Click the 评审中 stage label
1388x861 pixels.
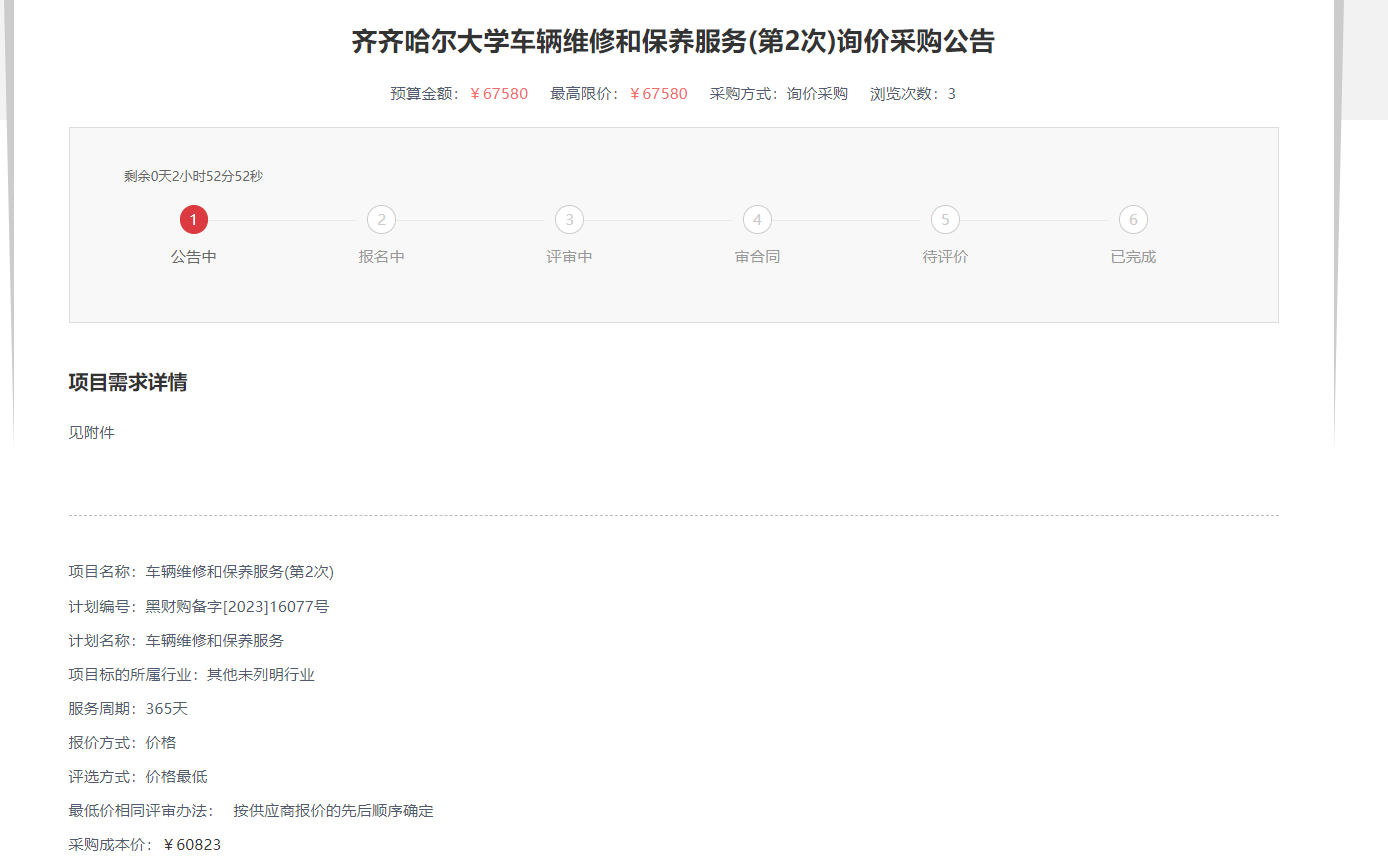[x=569, y=257]
